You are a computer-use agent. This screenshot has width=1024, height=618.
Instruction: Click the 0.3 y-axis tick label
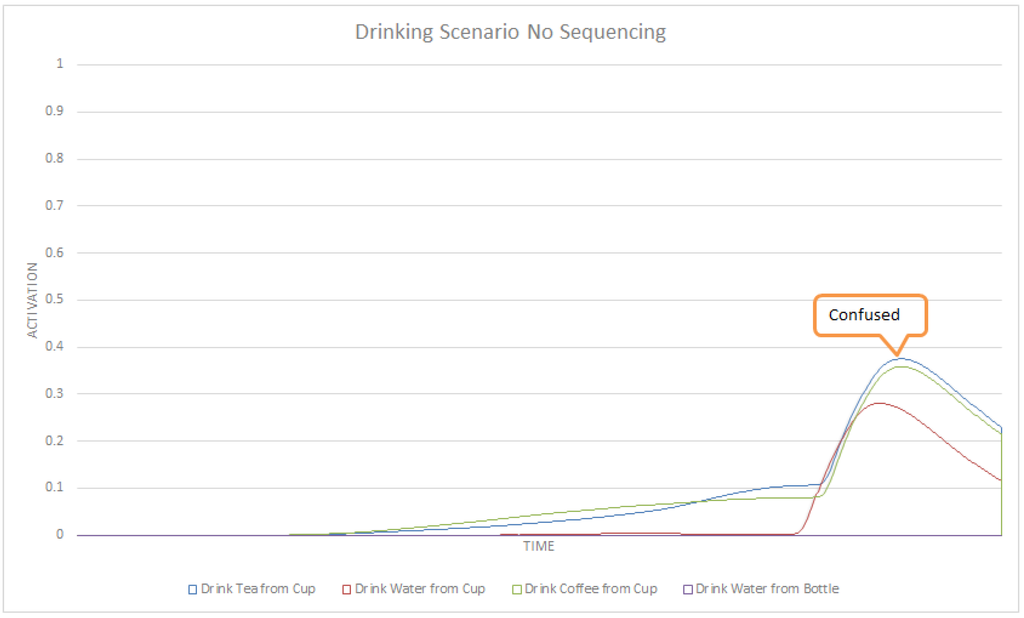point(54,394)
